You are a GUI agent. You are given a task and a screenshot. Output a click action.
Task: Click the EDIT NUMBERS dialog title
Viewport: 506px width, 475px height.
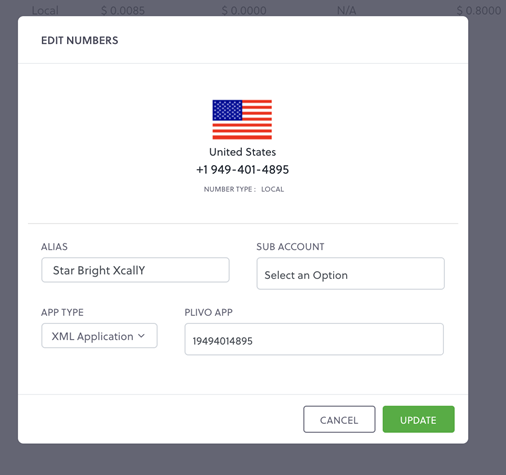[80, 40]
